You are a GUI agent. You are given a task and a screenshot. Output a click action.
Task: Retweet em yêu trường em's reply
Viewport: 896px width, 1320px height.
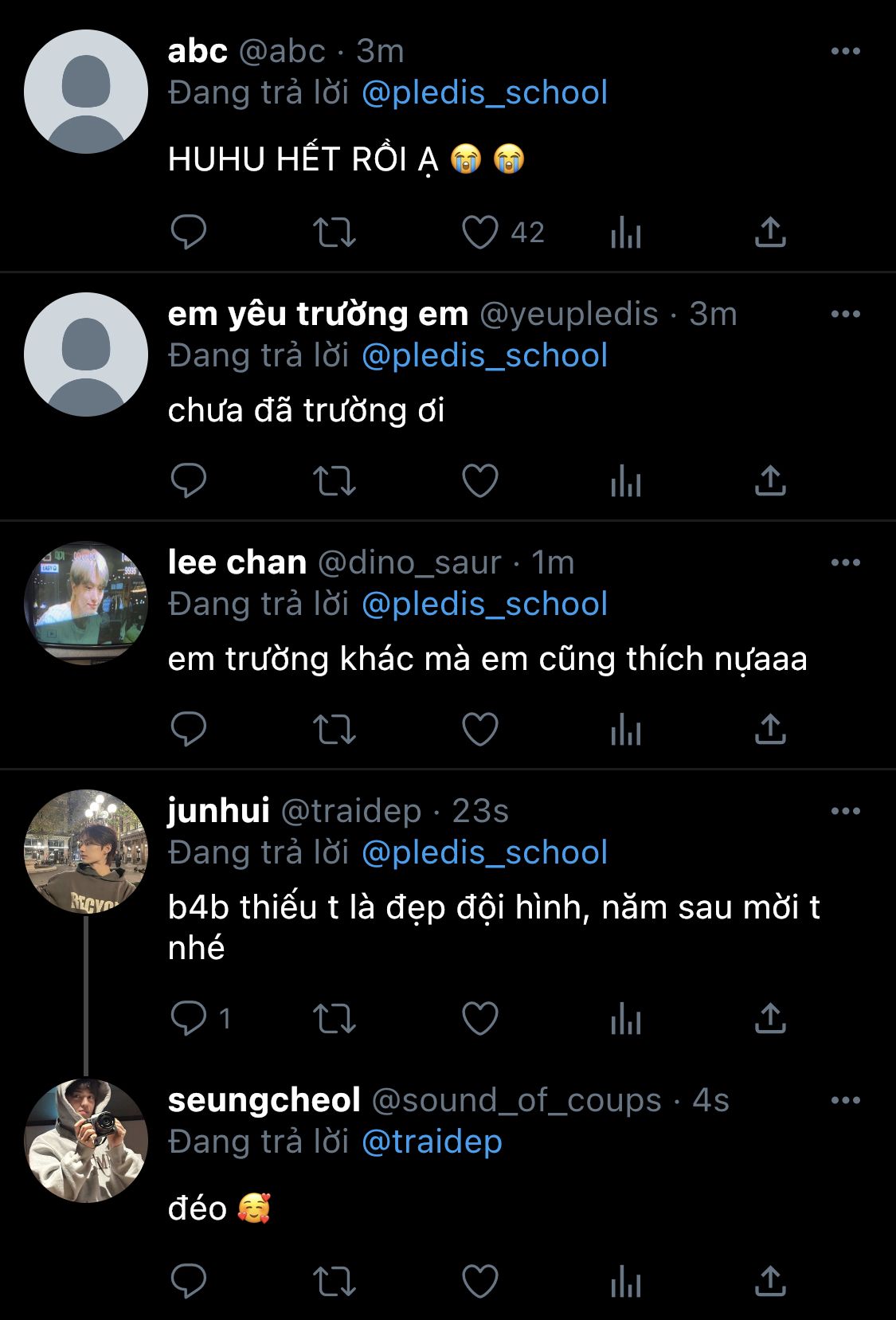pos(334,481)
